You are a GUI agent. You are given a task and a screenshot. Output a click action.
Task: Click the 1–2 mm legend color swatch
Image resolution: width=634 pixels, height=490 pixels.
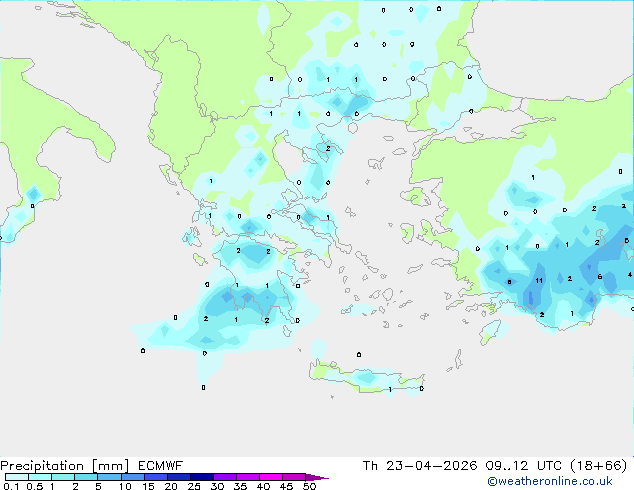click(63, 477)
